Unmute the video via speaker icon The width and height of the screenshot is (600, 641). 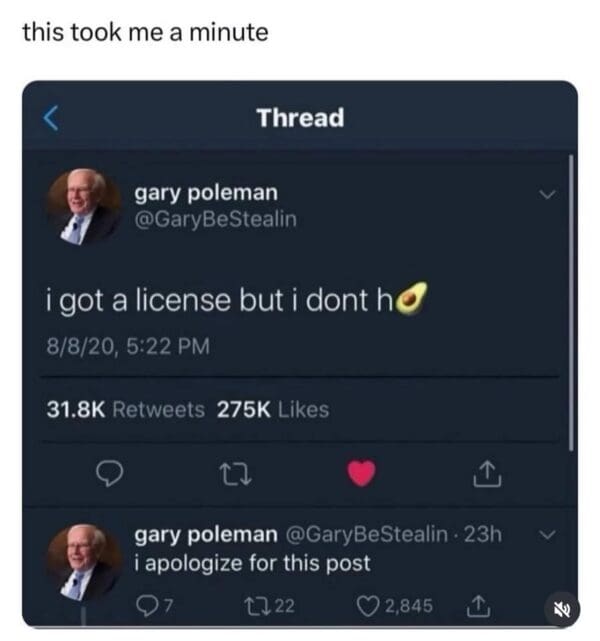563,610
